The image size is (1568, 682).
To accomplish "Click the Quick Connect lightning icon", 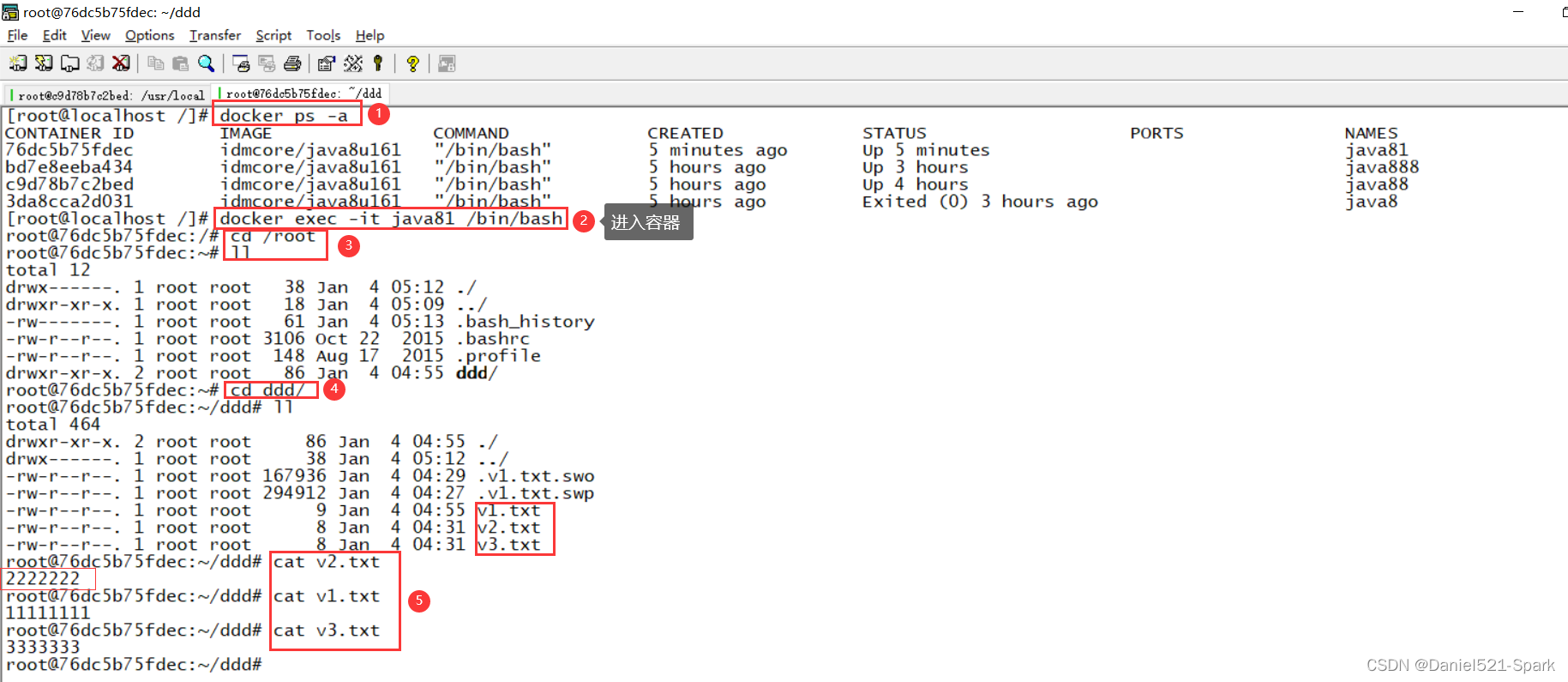I will point(44,63).
